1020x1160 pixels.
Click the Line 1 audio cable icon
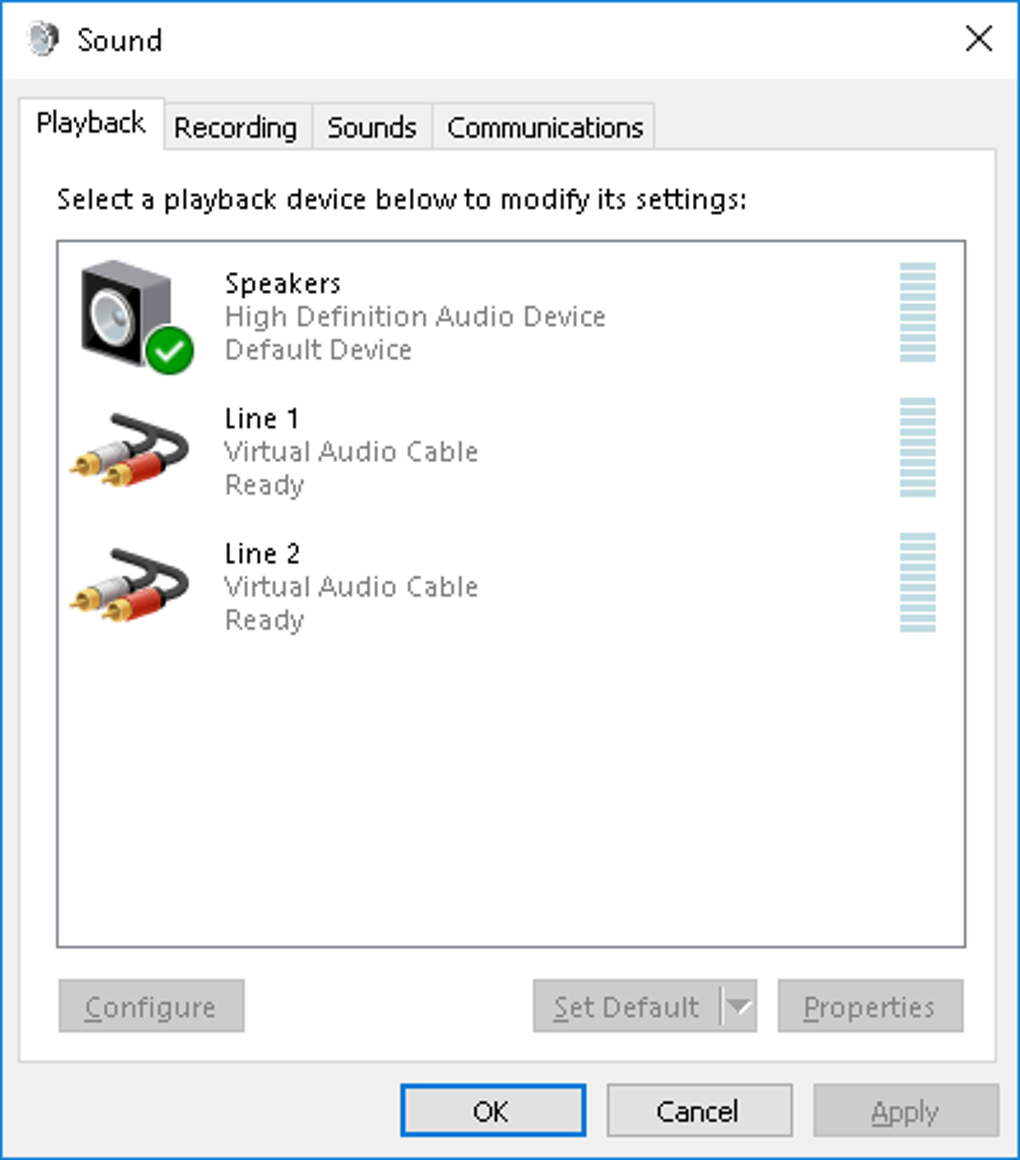coord(130,449)
